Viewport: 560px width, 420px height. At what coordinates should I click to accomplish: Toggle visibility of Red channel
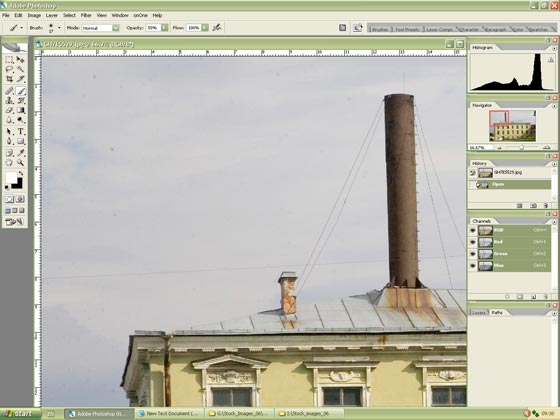tap(473, 242)
